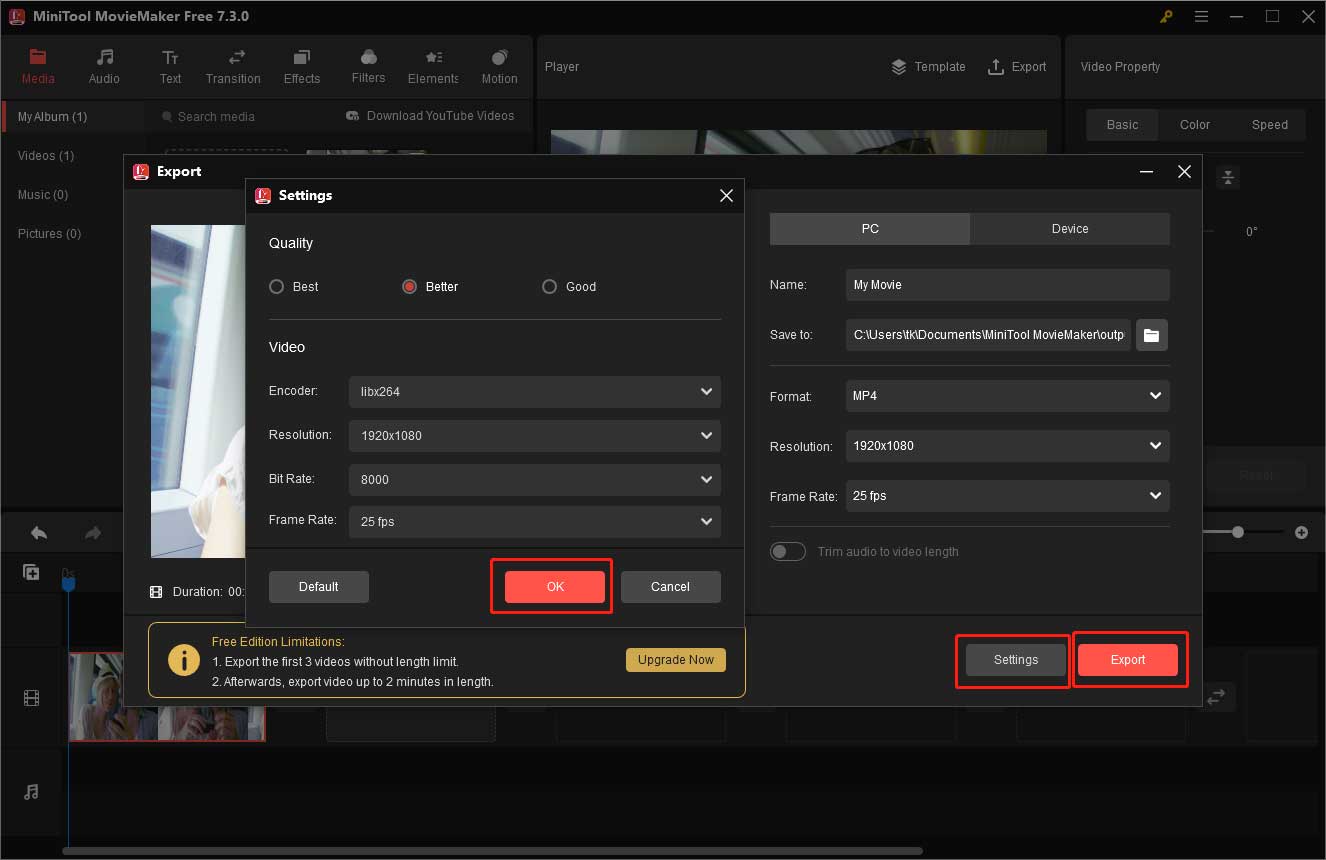
Task: Click the Default button
Action: [x=319, y=587]
